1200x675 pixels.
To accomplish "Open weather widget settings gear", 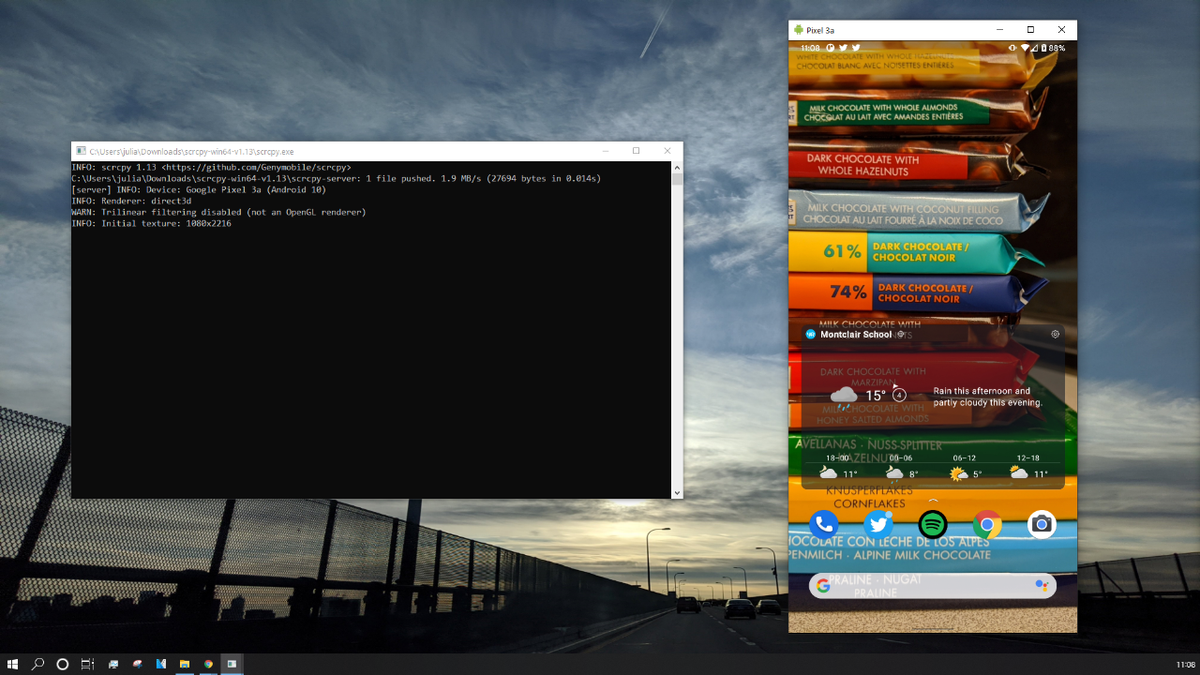I will point(1055,334).
